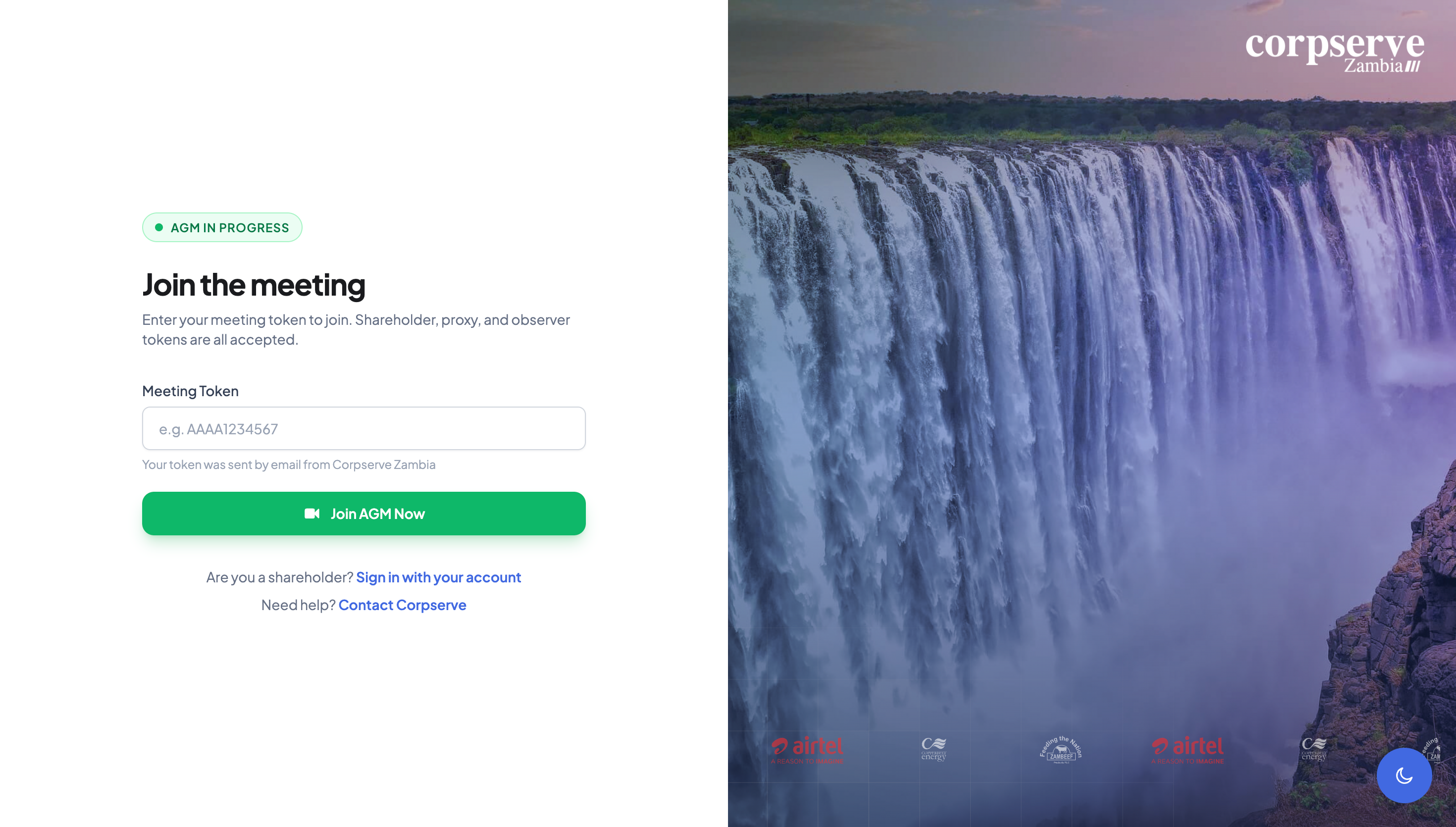Click the meeting token instructions paragraph
Viewport: 1456px width, 827px height.
point(356,329)
